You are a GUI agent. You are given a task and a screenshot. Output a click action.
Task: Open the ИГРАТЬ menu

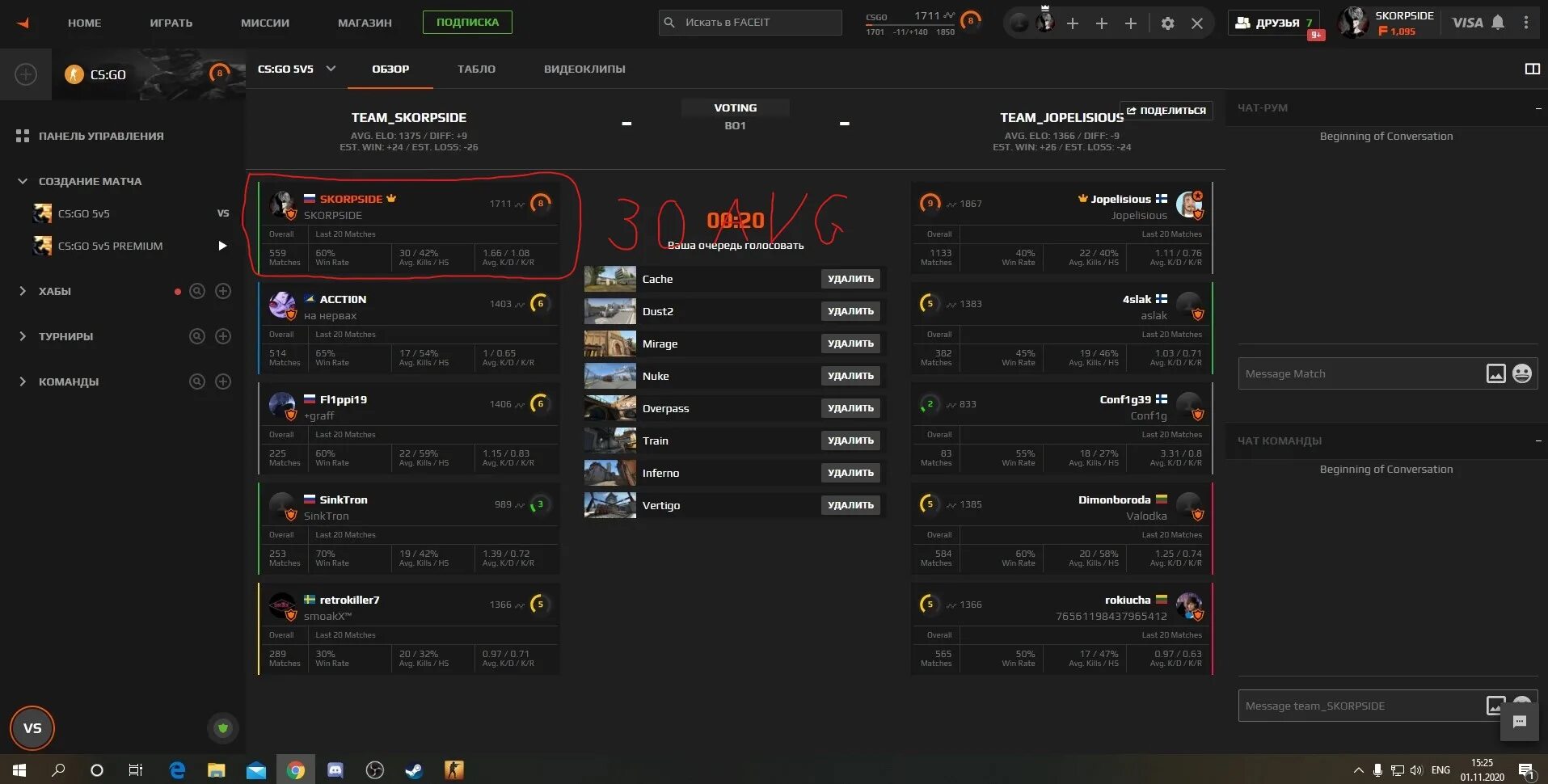(171, 23)
